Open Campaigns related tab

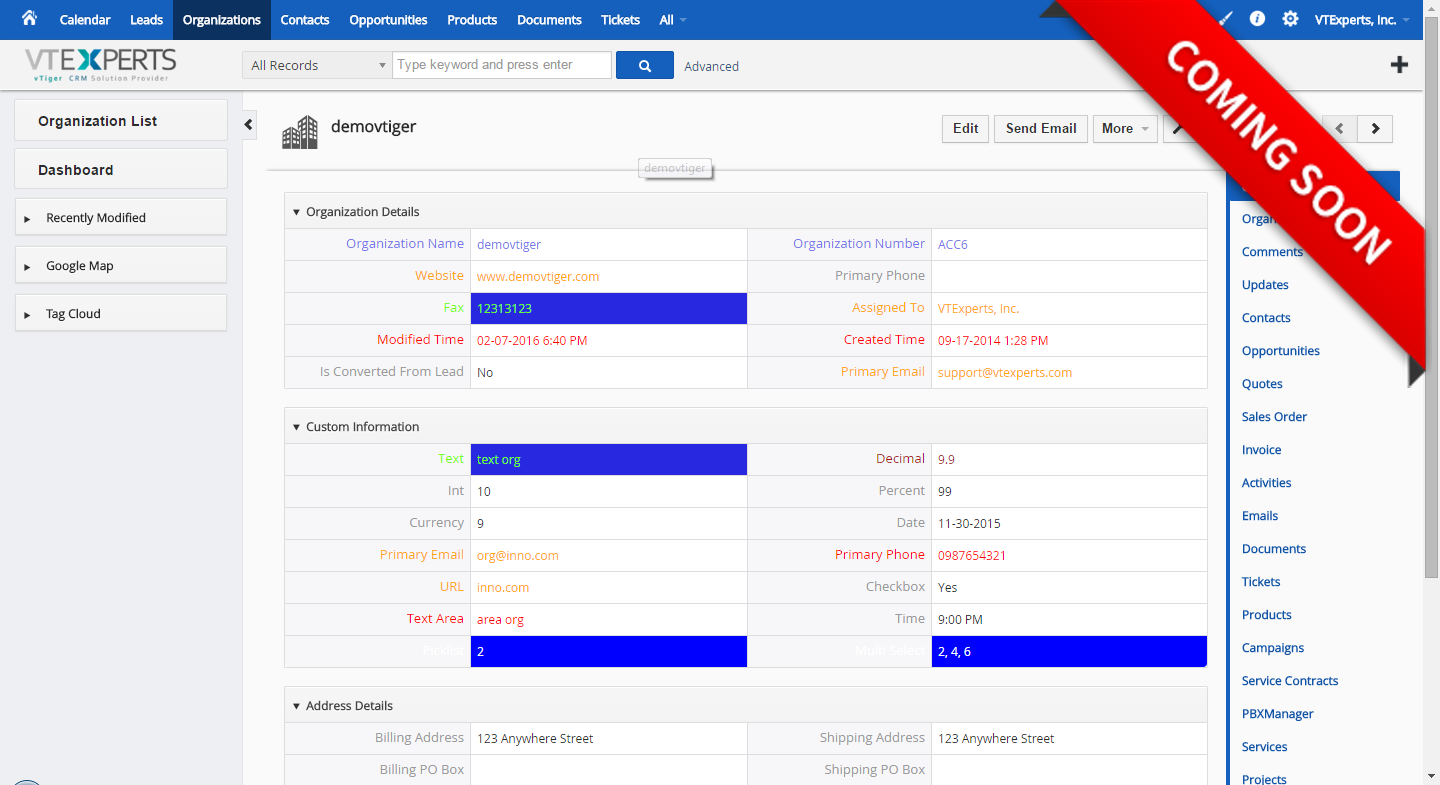[1273, 648]
